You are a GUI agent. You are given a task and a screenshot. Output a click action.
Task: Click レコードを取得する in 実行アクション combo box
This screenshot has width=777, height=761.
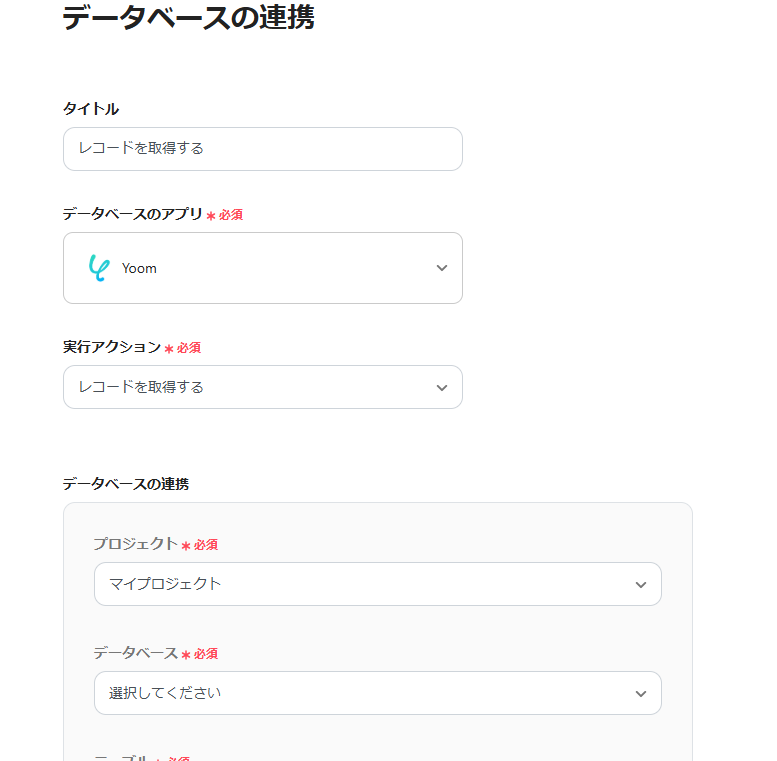141,387
